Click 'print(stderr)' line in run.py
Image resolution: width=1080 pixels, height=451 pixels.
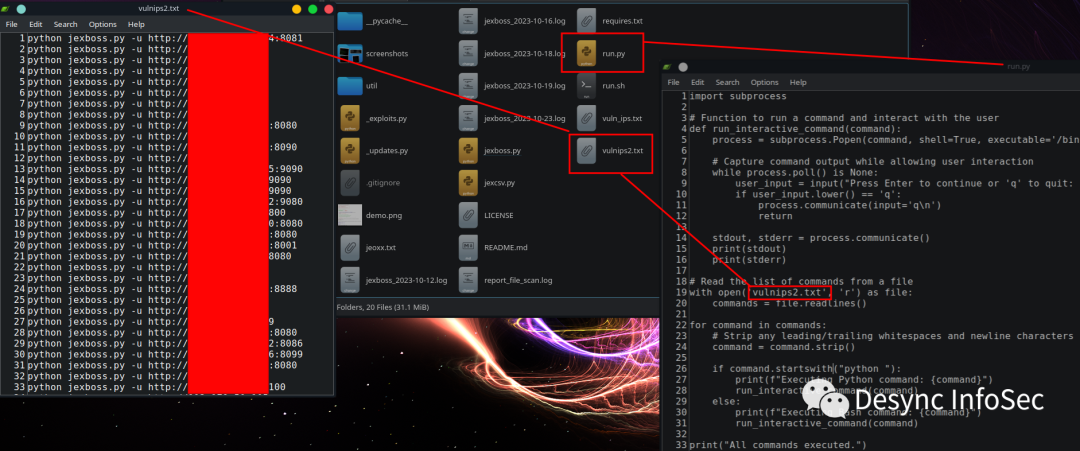pos(749,260)
